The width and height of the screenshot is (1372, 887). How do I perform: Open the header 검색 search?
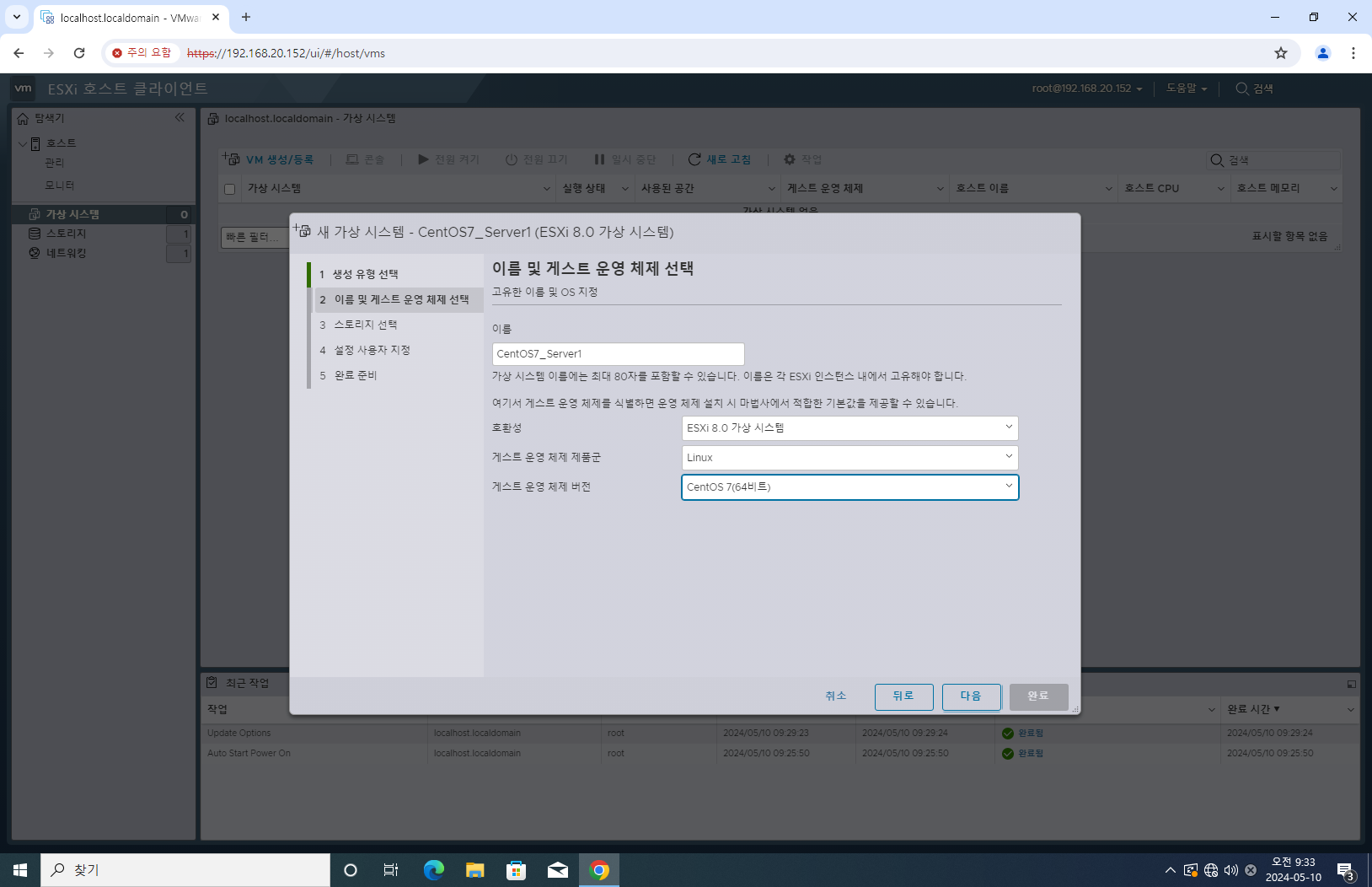point(1254,89)
